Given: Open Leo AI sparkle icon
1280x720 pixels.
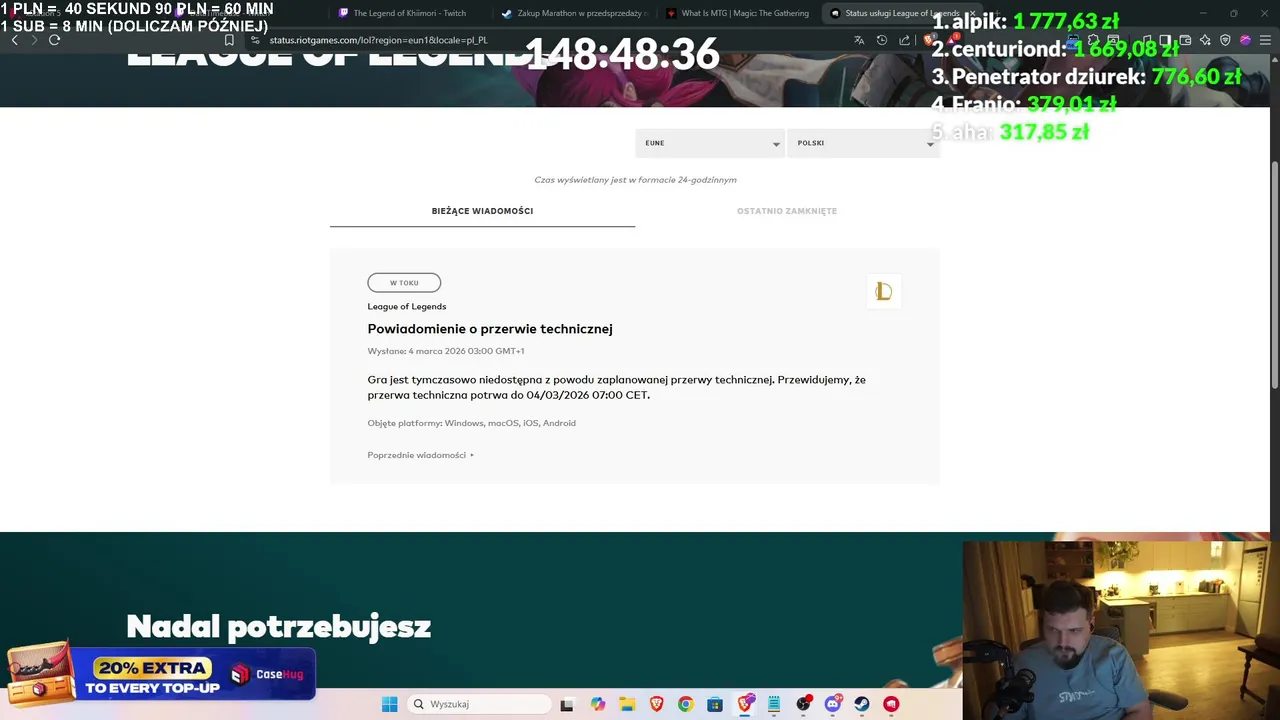Looking at the screenshot, I should tap(1205, 40).
